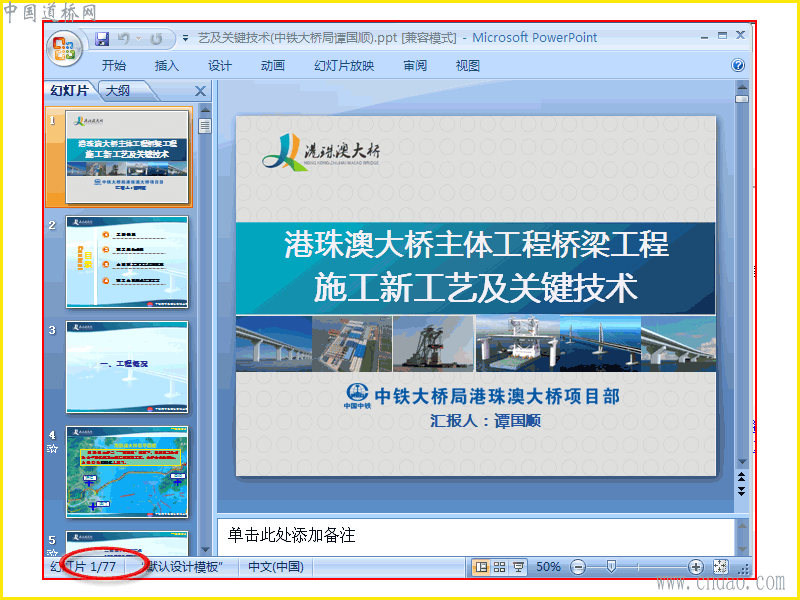Select slide 3 thumbnail 工程概况
The height and width of the screenshot is (600, 800).
[x=127, y=367]
